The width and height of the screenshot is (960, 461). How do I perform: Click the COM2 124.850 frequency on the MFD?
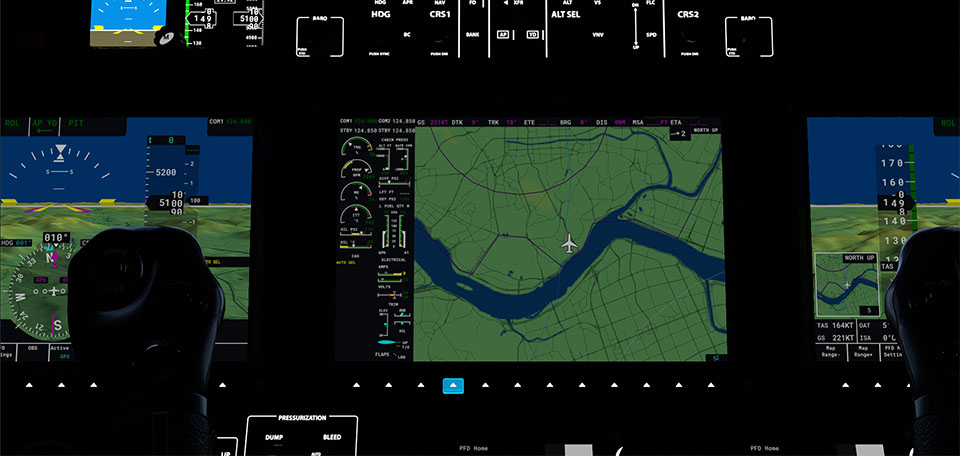point(397,121)
